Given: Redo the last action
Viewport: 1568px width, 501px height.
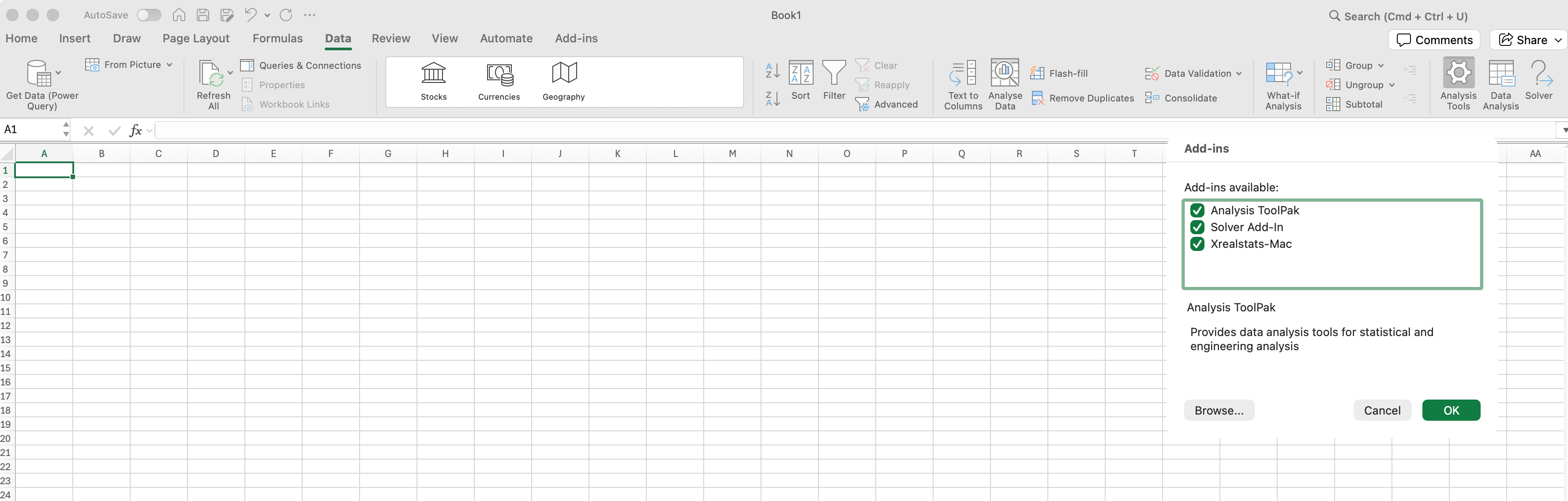Looking at the screenshot, I should [285, 15].
